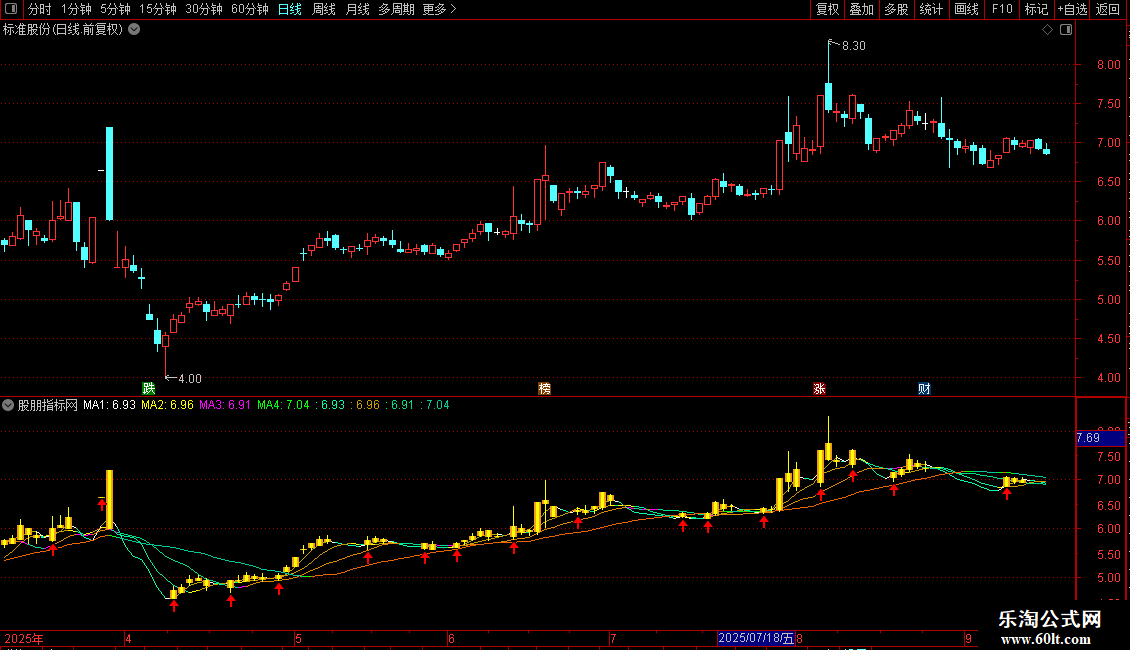Click the 统计 statistics button
1130x650 pixels.
point(931,9)
